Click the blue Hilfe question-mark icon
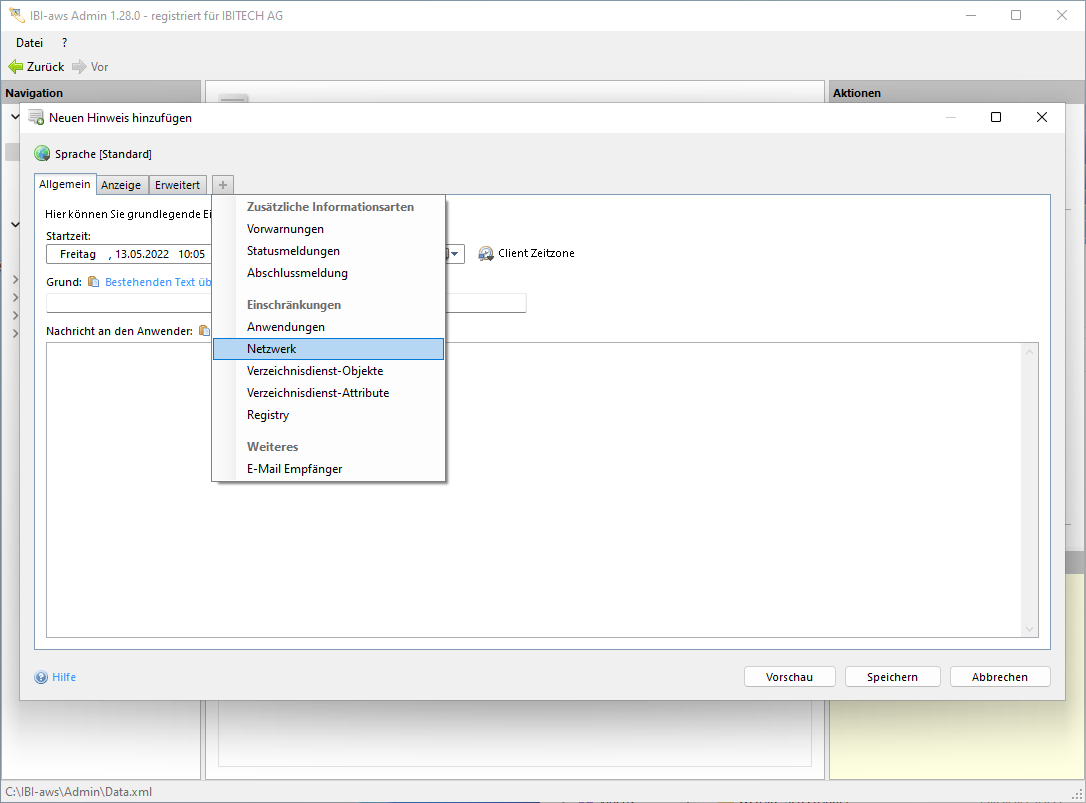Viewport: 1086px width, 803px height. point(41,677)
